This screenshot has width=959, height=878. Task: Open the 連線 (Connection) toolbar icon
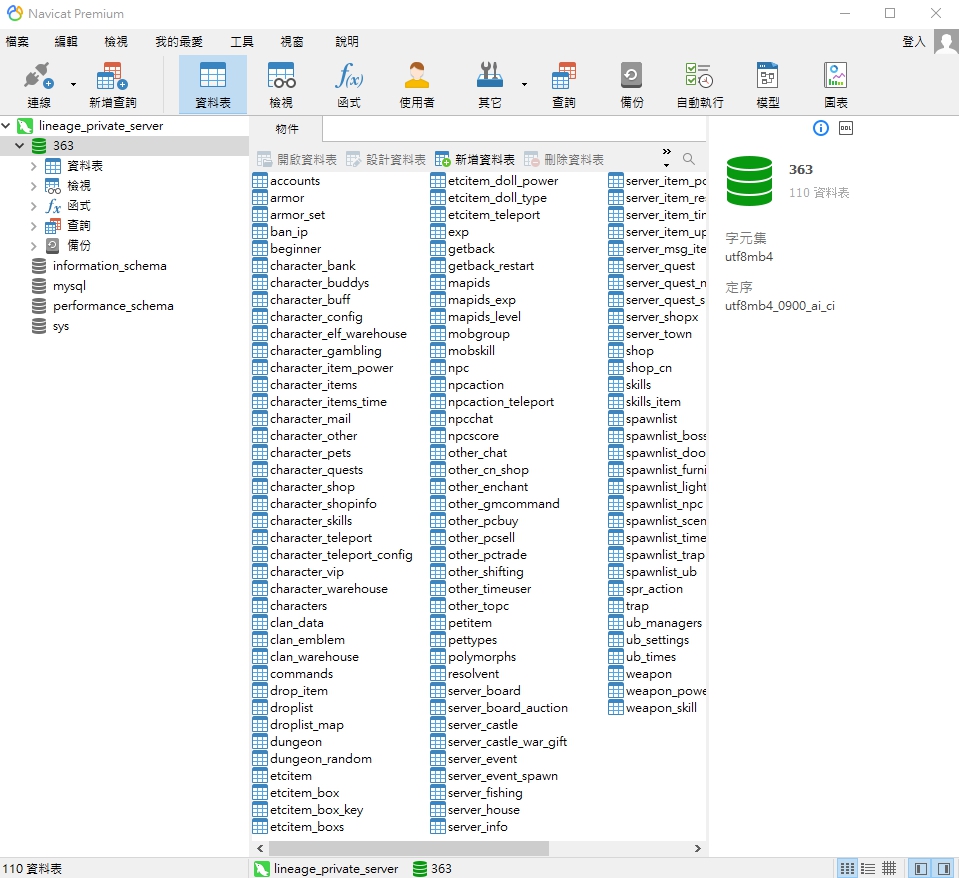tap(39, 84)
